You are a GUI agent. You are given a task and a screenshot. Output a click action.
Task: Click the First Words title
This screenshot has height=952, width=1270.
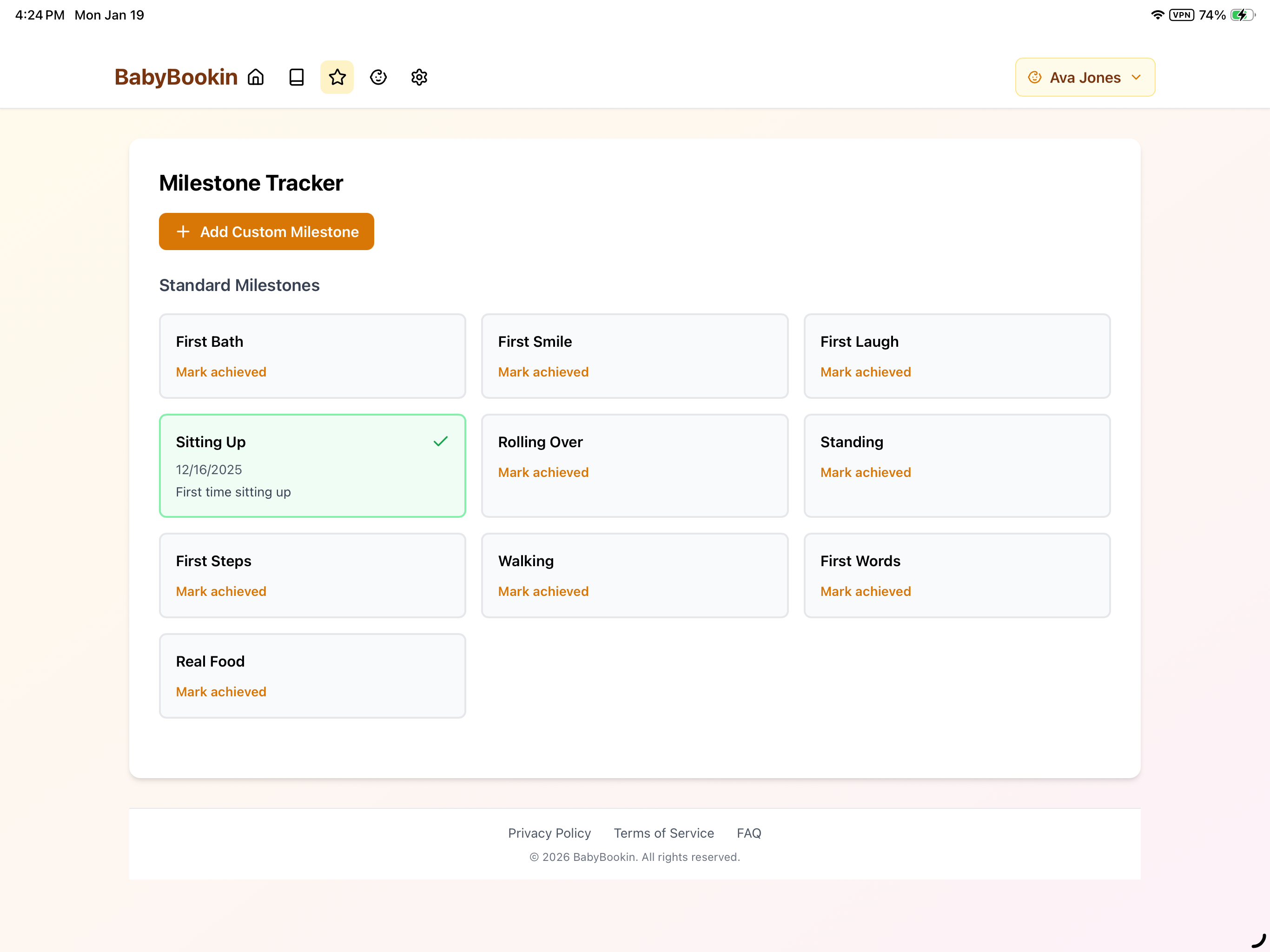pyautogui.click(x=860, y=561)
